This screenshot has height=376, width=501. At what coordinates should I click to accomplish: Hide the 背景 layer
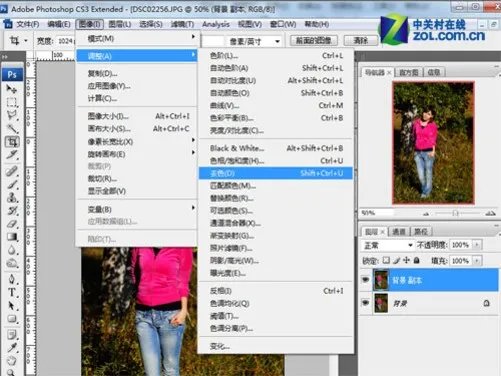click(366, 303)
